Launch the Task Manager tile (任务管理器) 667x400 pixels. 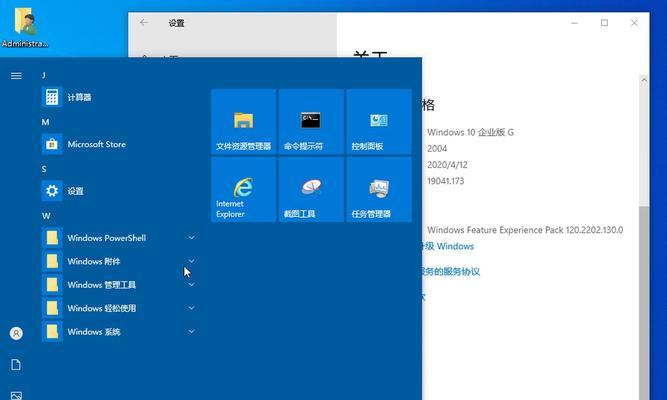[379, 189]
